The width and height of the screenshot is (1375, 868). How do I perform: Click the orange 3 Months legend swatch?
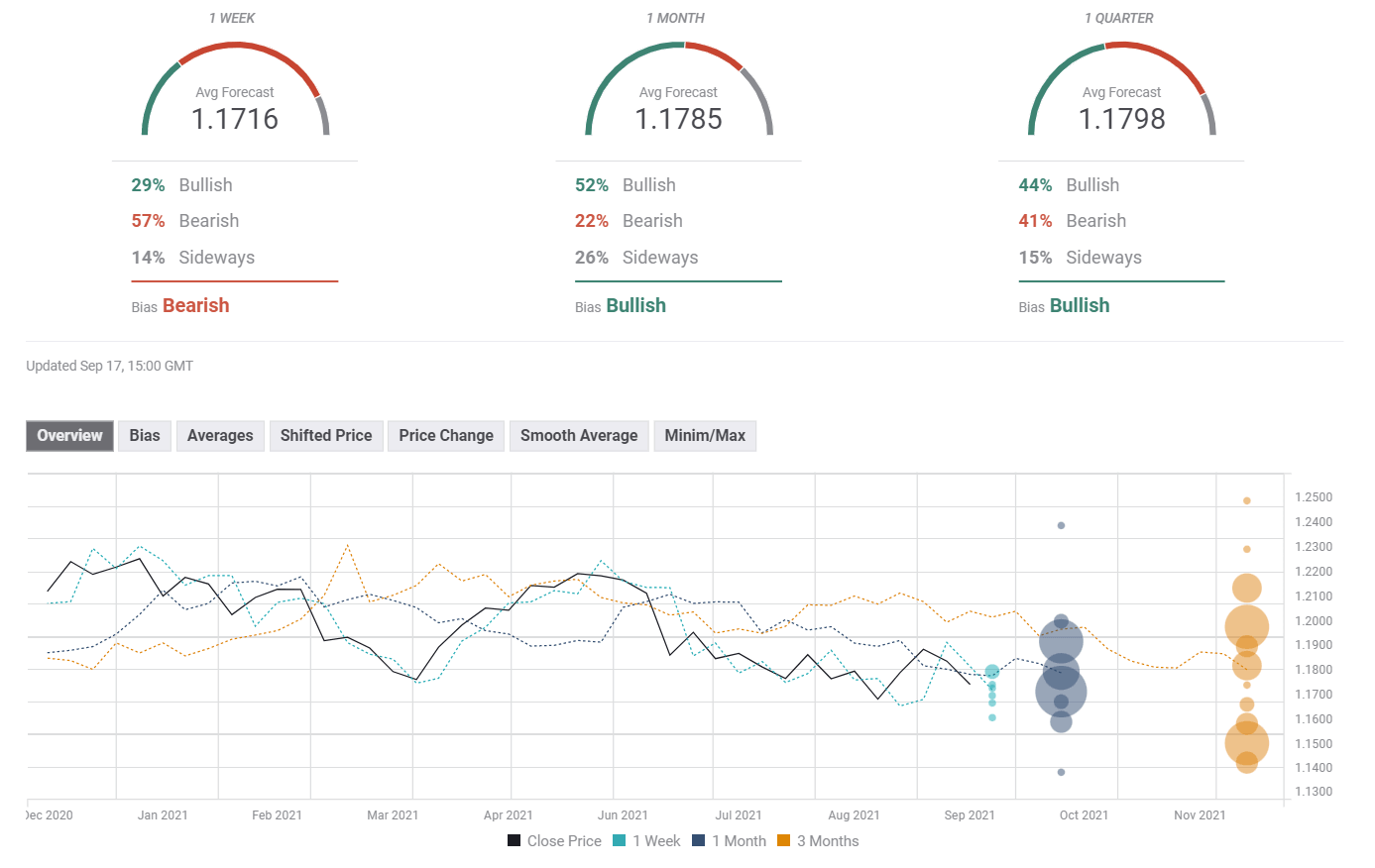click(784, 841)
